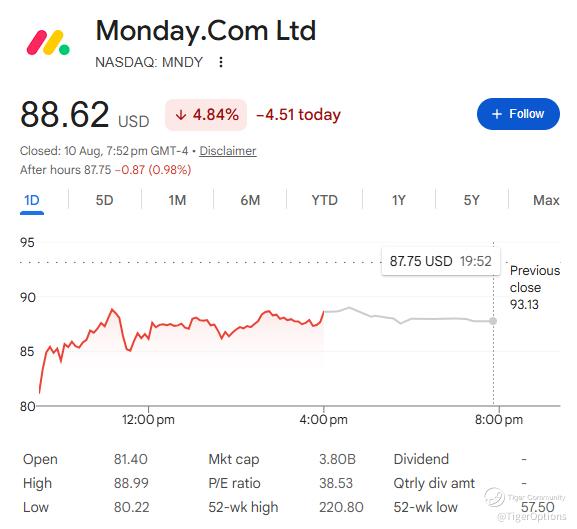Click the gray after-hours line segment
Screen dimensions: 577x529
408,317
